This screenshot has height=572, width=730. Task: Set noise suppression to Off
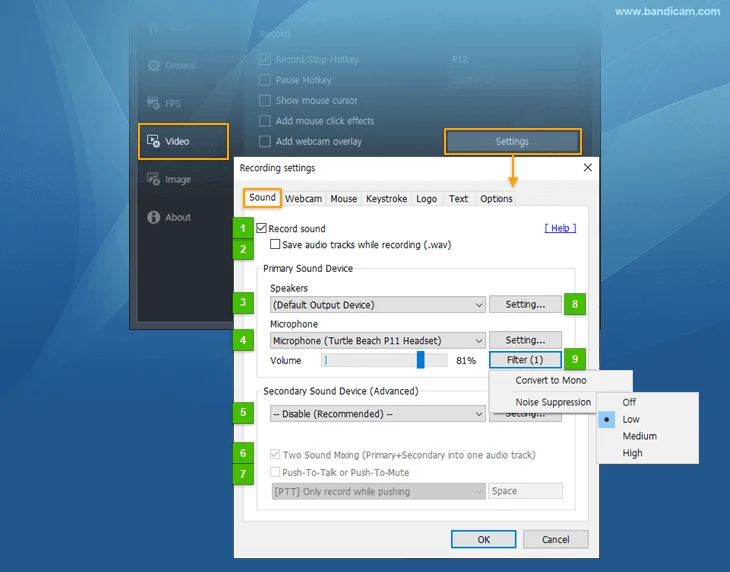coord(648,402)
